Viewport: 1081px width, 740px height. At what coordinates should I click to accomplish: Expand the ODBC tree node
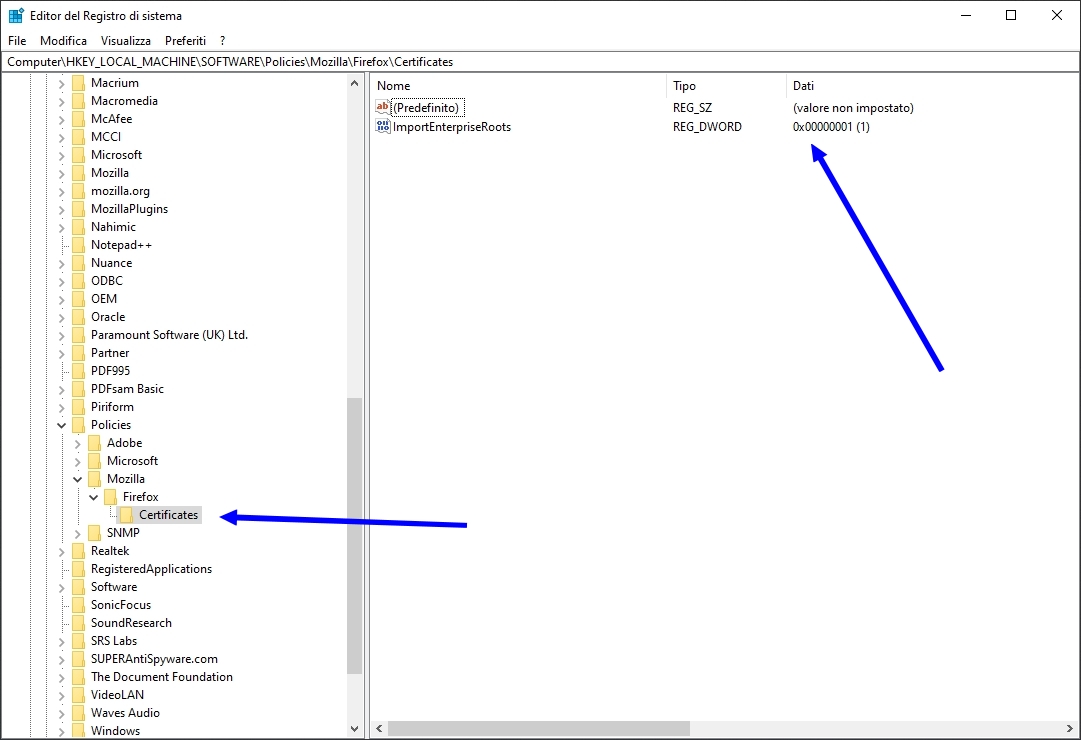click(61, 281)
